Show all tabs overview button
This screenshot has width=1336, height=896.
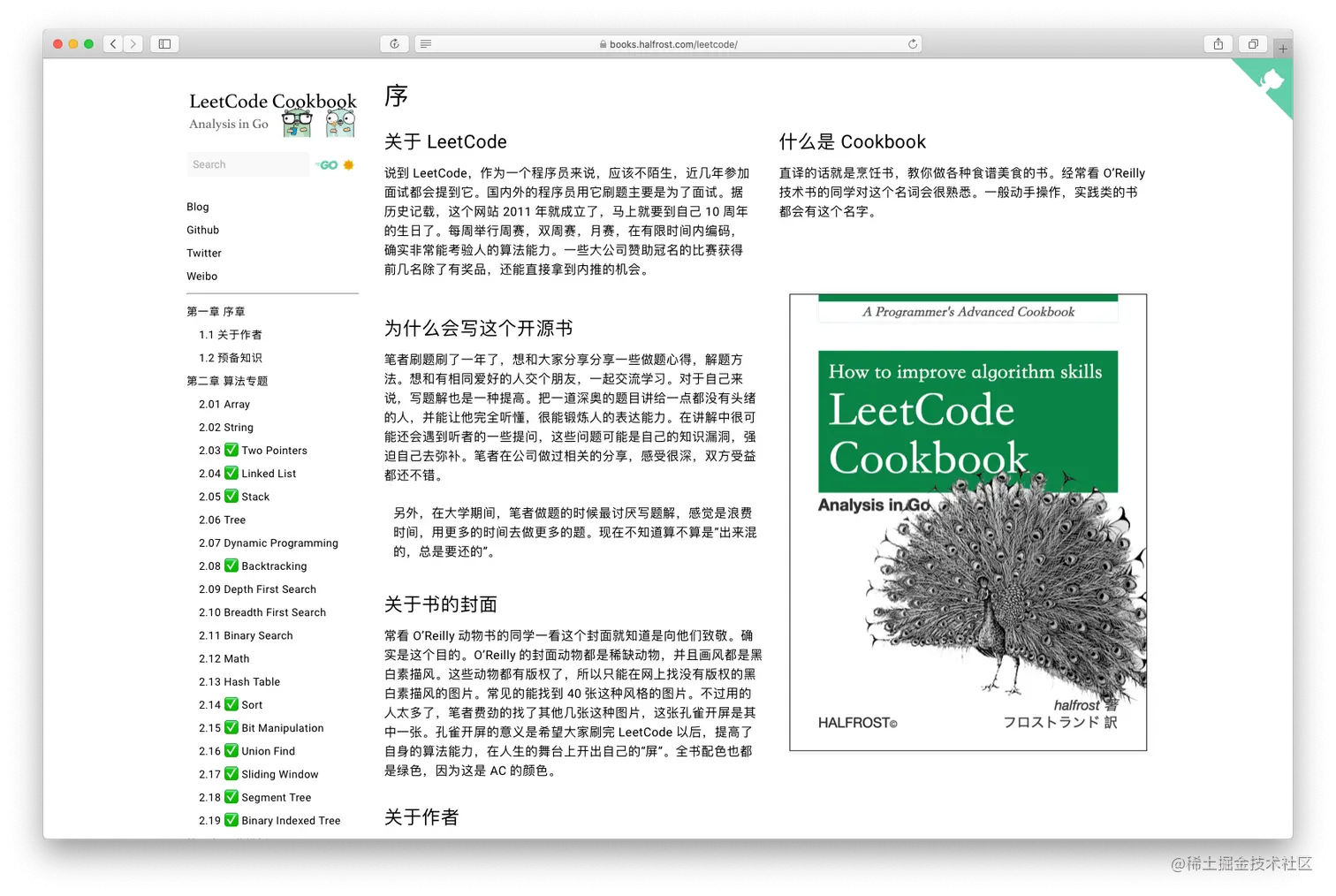pyautogui.click(x=1253, y=43)
